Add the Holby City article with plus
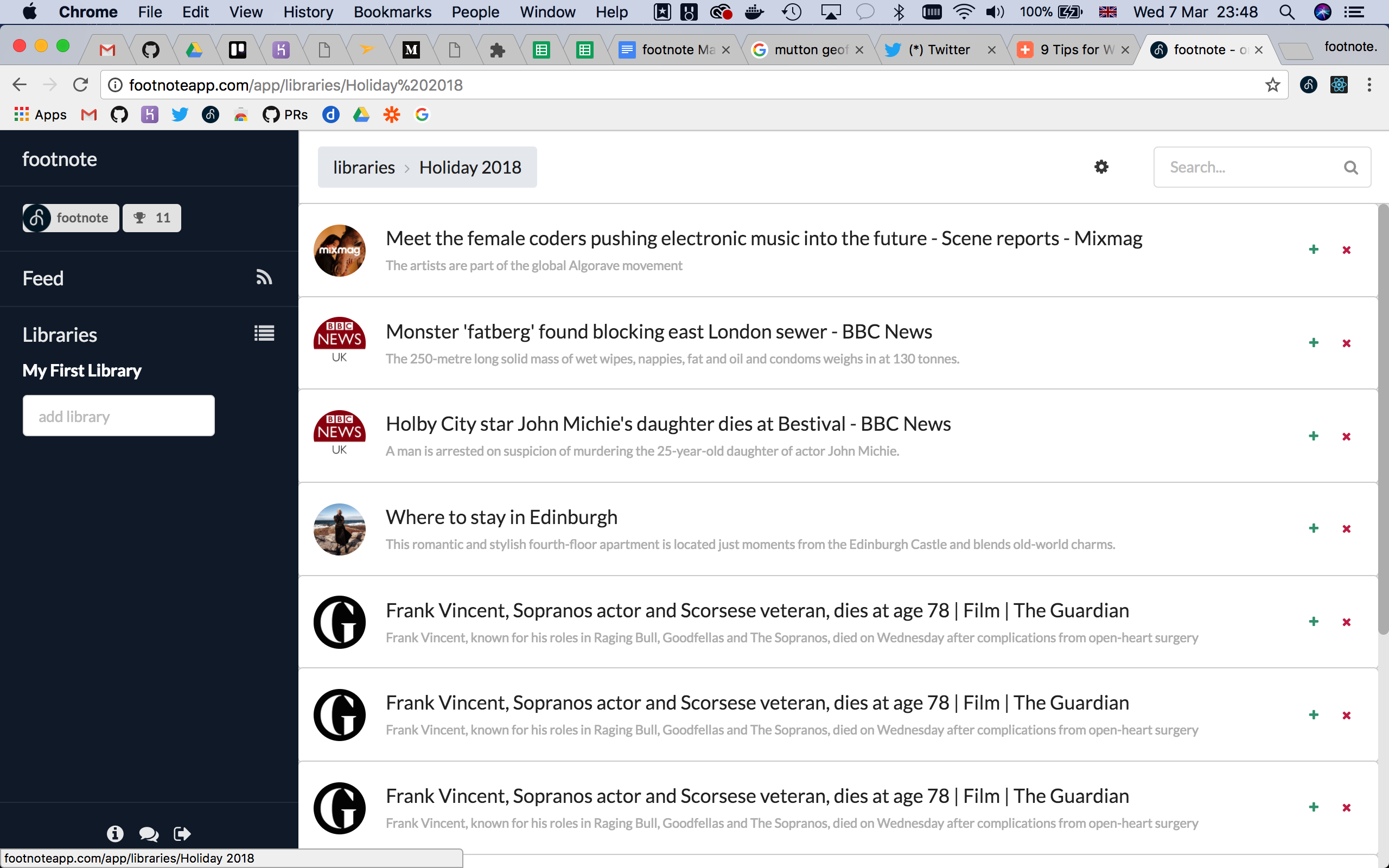Image resolution: width=1389 pixels, height=868 pixels. (x=1313, y=436)
